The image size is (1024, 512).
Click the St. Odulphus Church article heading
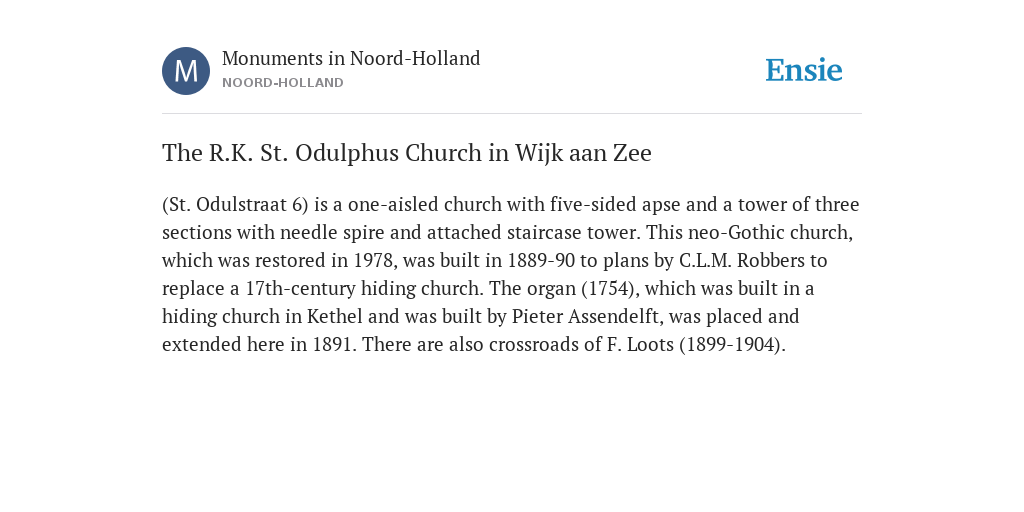(407, 153)
